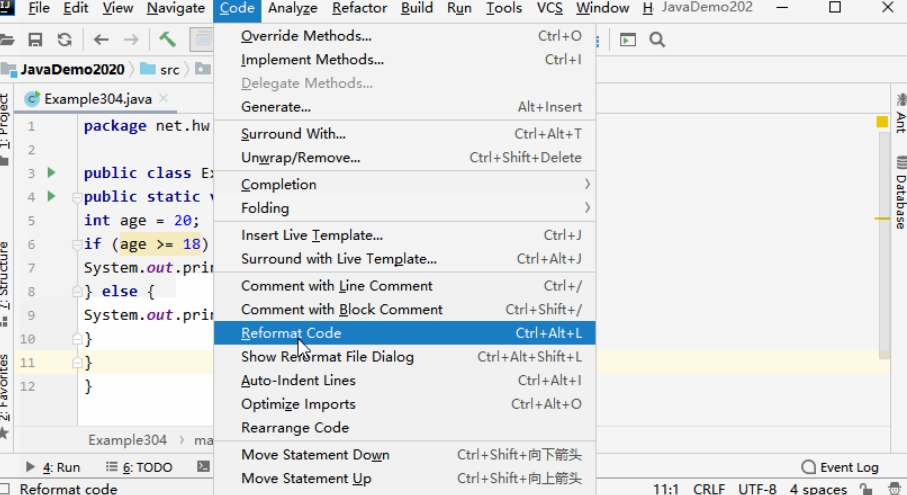Select Unwrap/Remove... menu entry
This screenshot has width=907, height=495.
pos(404,158)
